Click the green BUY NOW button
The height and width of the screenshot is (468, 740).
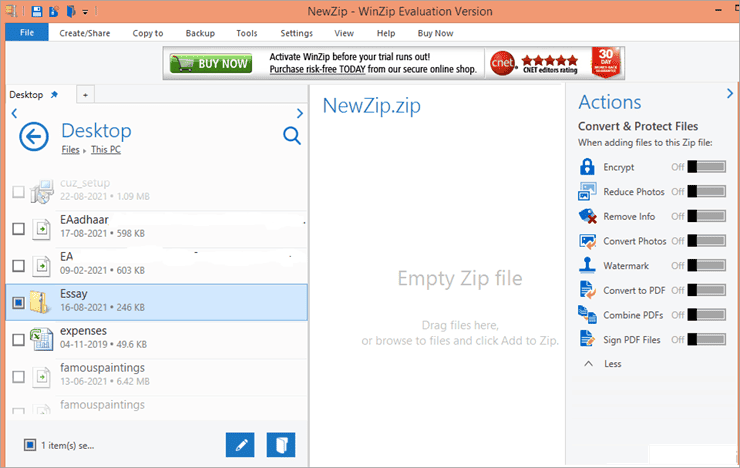[211, 63]
